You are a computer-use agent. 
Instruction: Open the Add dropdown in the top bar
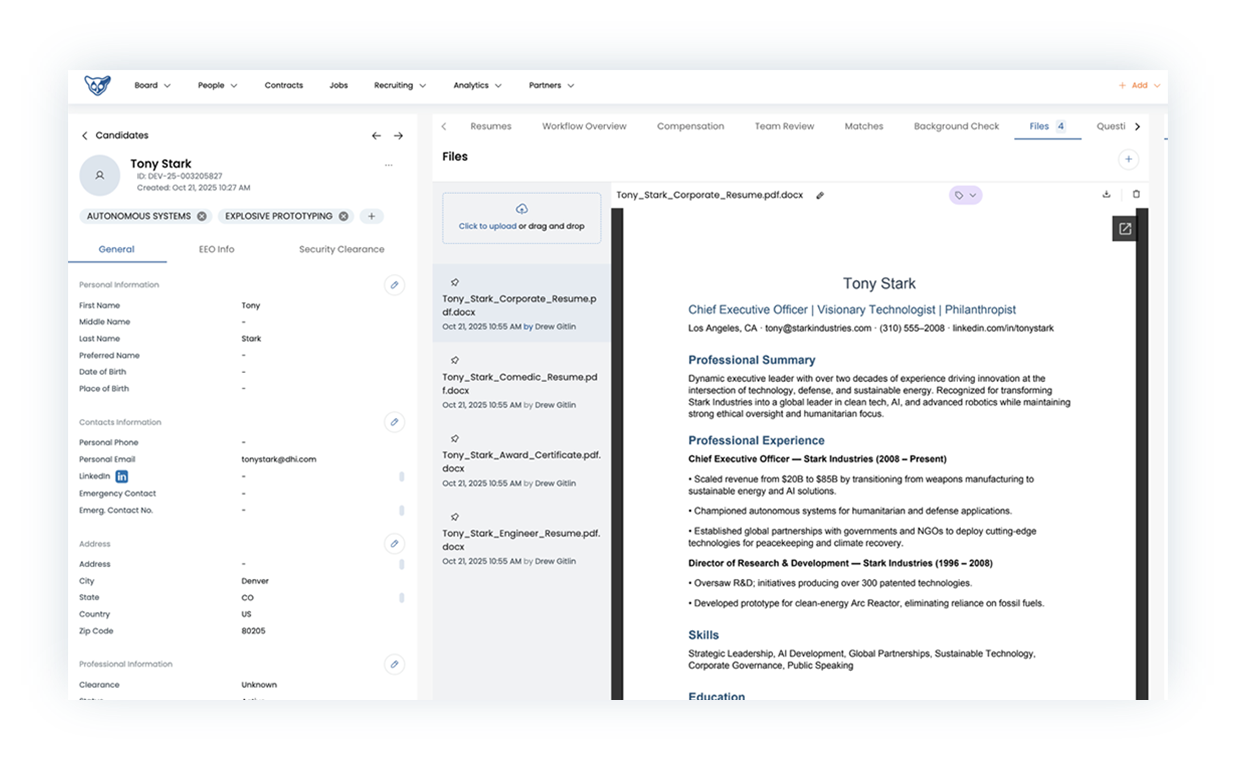click(1138, 85)
